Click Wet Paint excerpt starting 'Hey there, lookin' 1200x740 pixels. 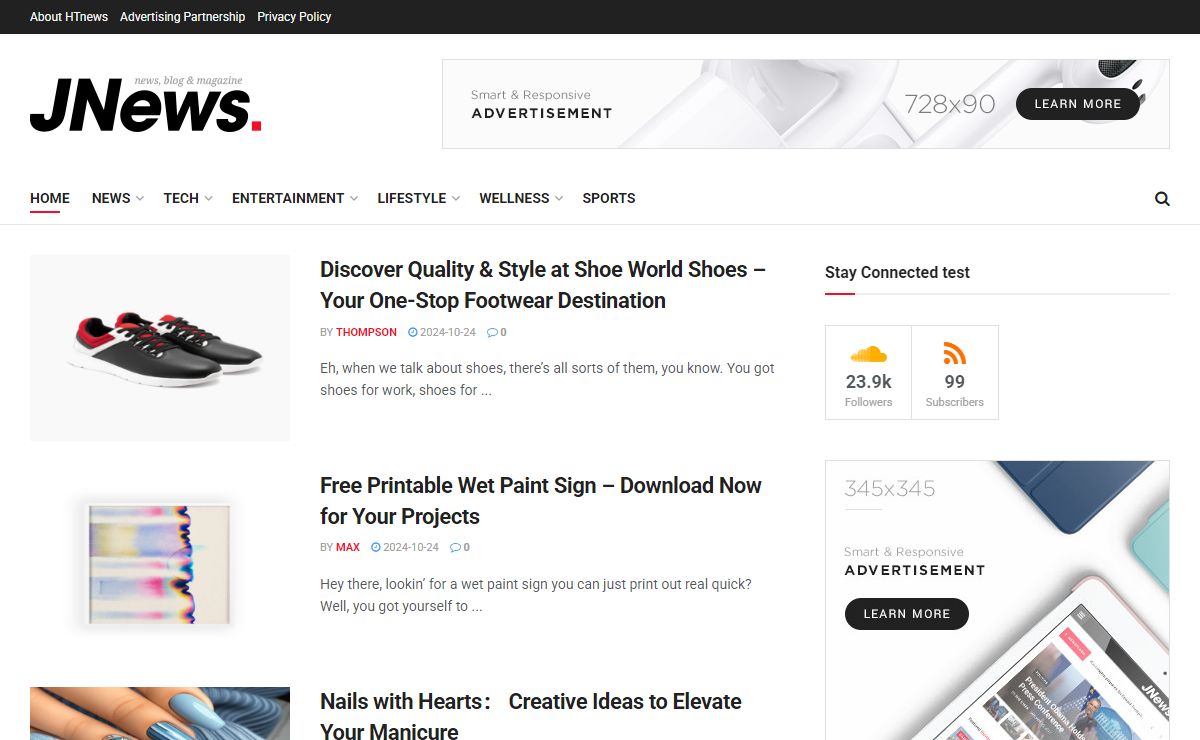click(536, 595)
